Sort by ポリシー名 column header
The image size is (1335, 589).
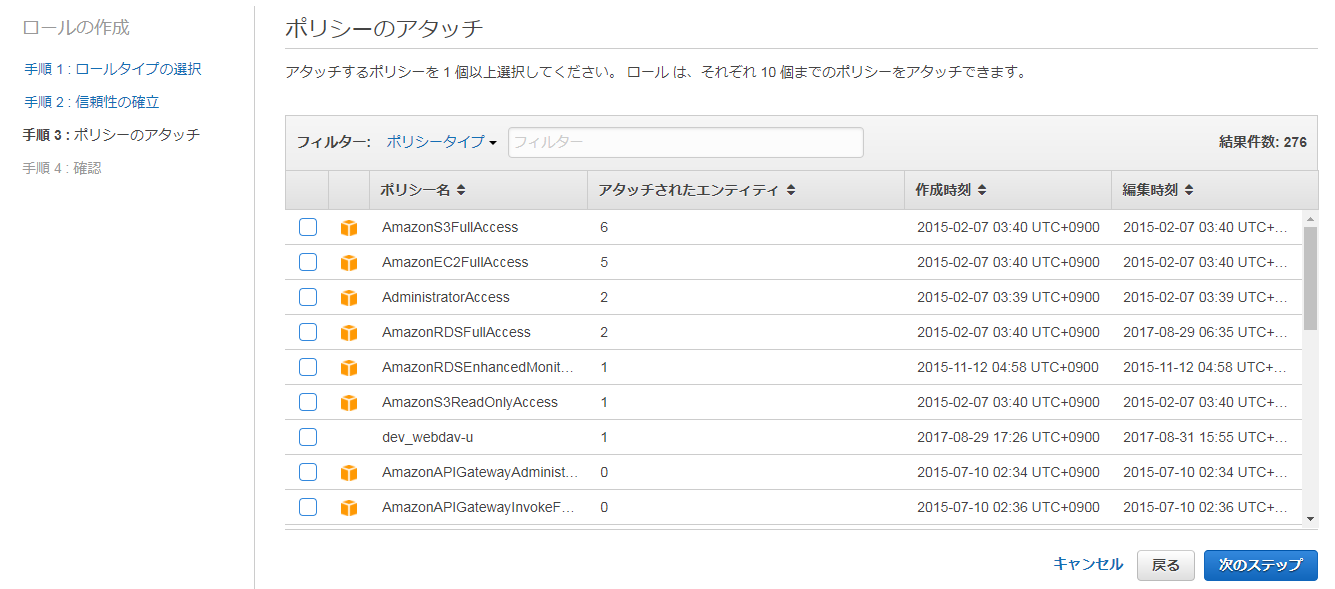(422, 190)
